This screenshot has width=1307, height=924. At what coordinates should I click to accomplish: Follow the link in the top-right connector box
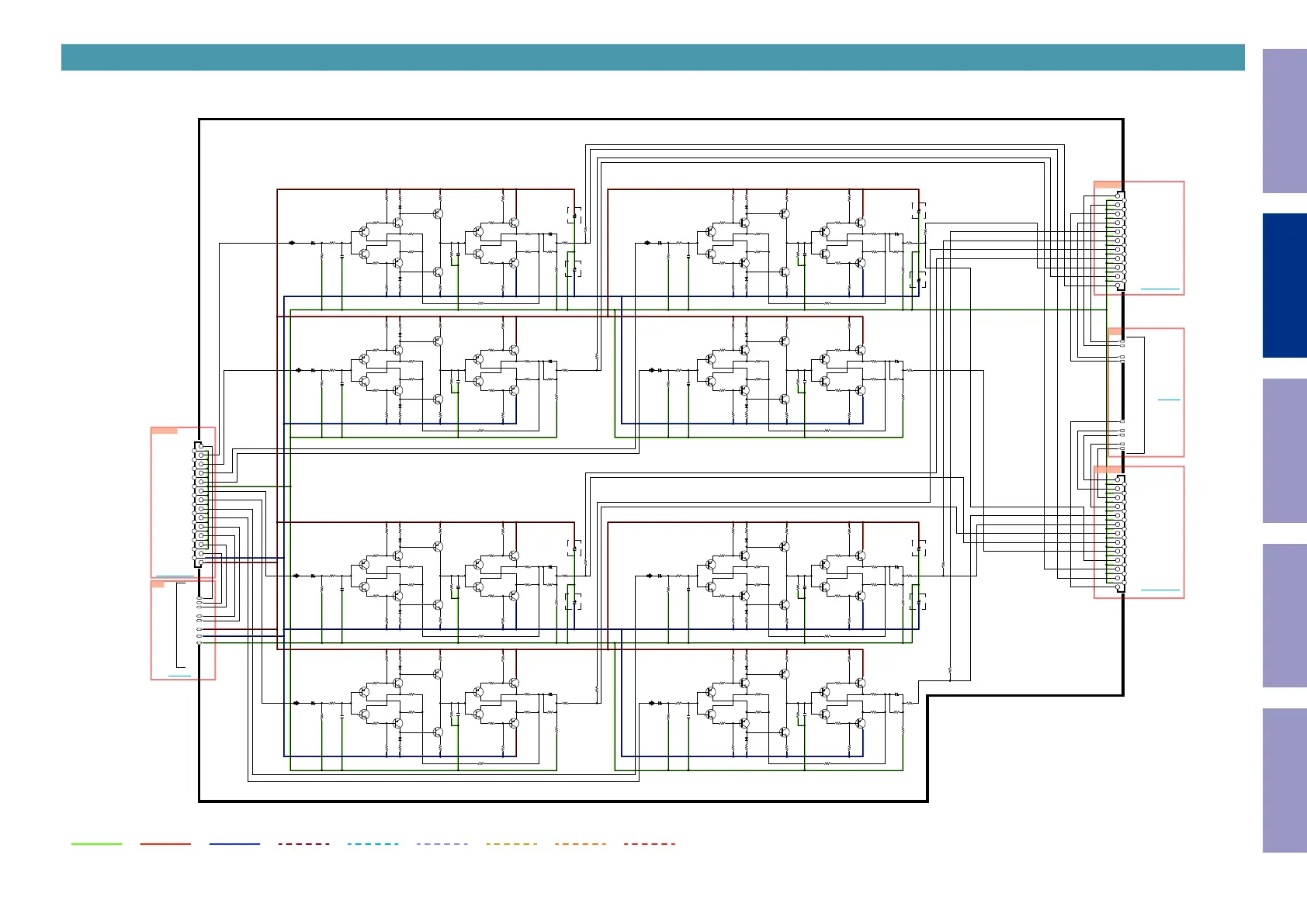tap(1160, 289)
